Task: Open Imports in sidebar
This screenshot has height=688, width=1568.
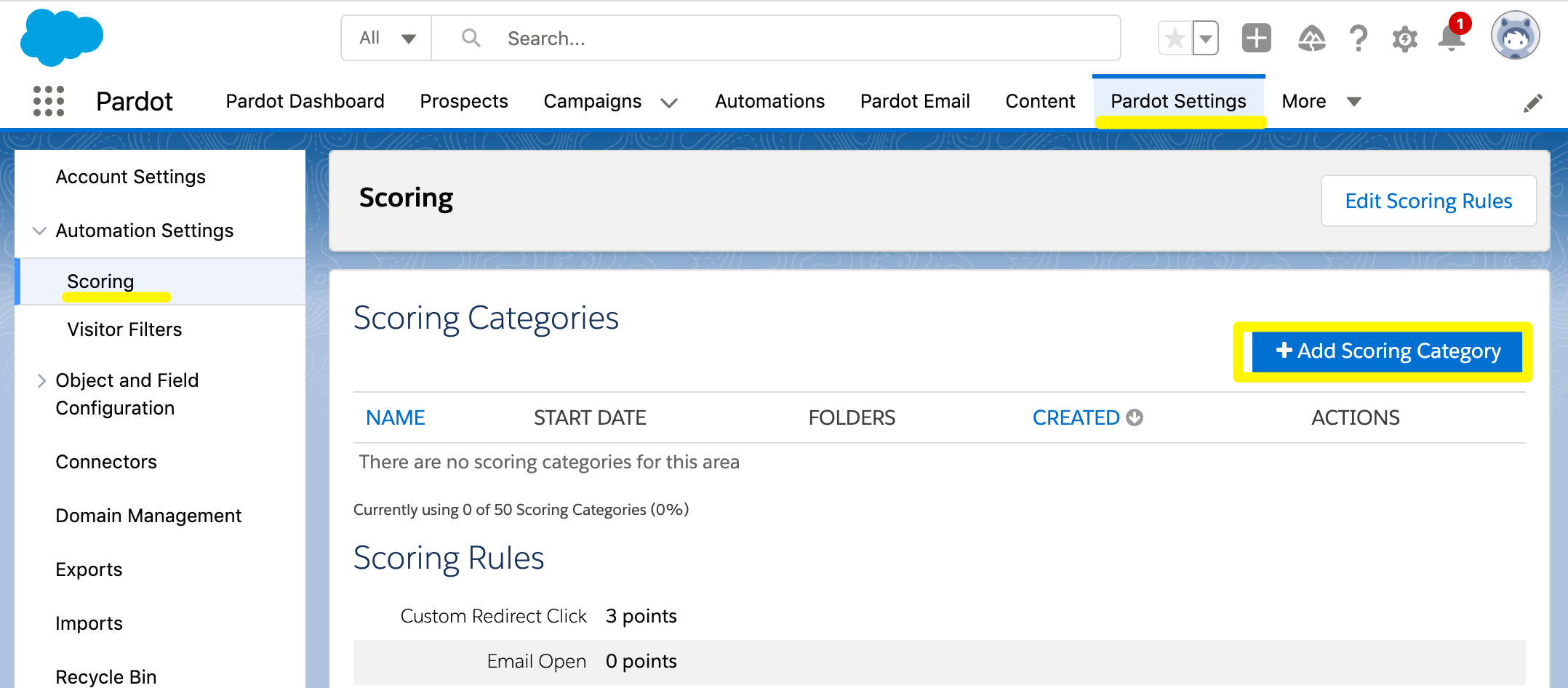Action: (89, 623)
